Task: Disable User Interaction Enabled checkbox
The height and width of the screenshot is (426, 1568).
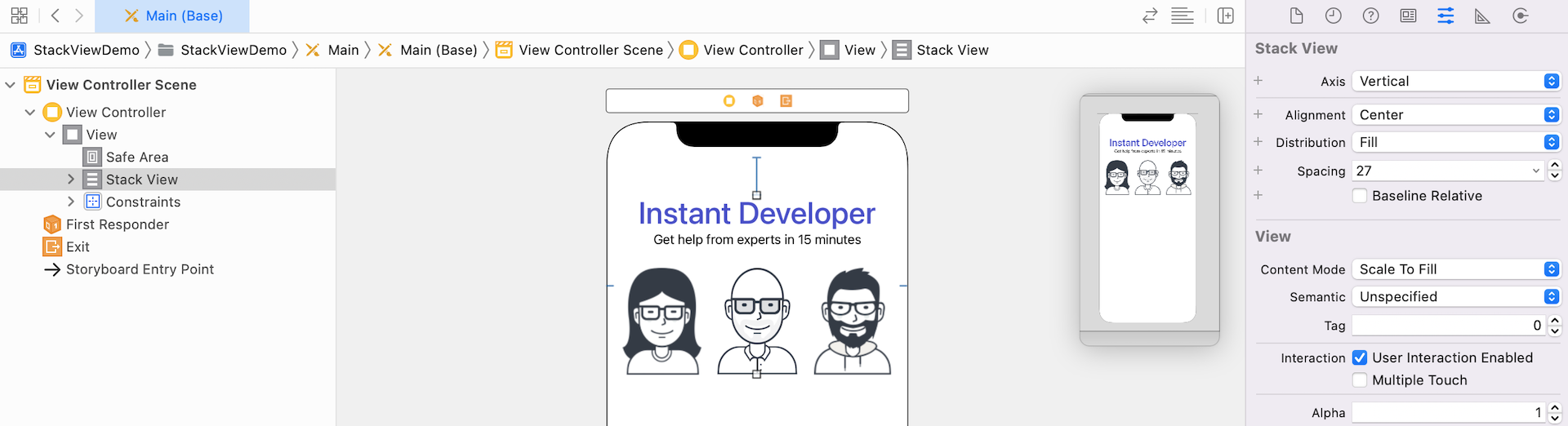Action: coord(1360,357)
